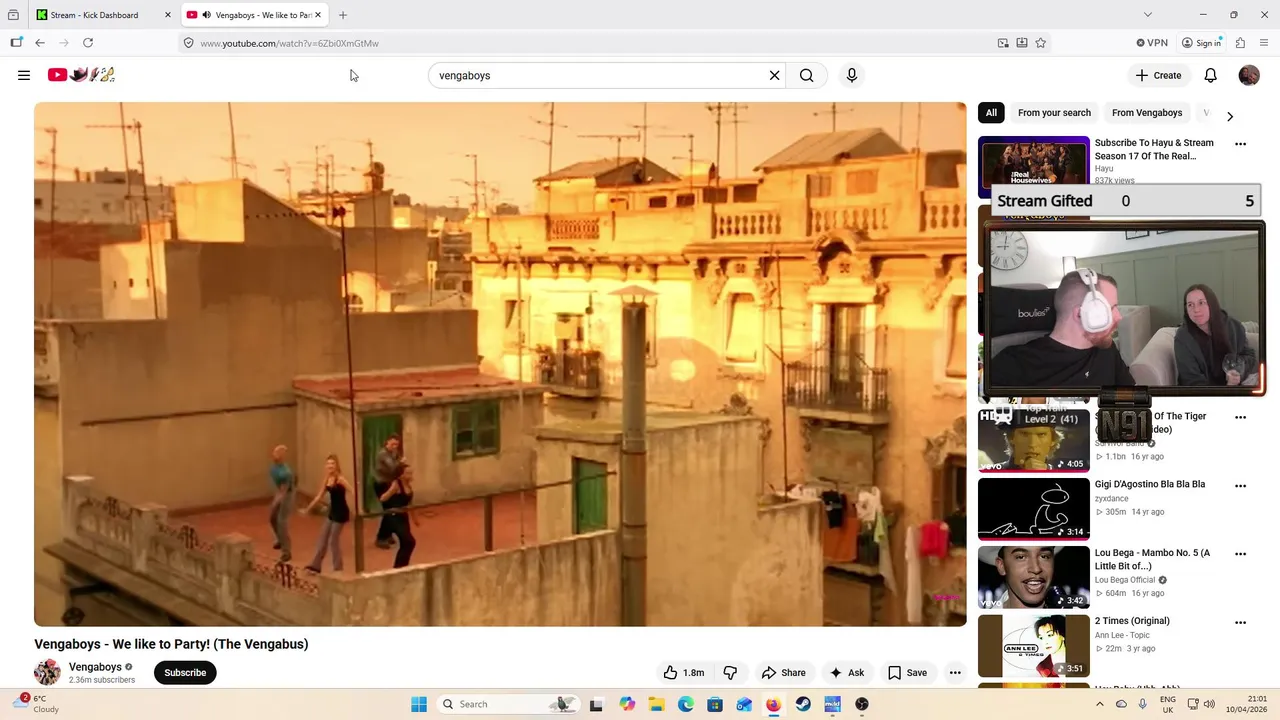Open options for Gigi D'Agostino video
This screenshot has height=720, width=1280.
(x=1241, y=486)
